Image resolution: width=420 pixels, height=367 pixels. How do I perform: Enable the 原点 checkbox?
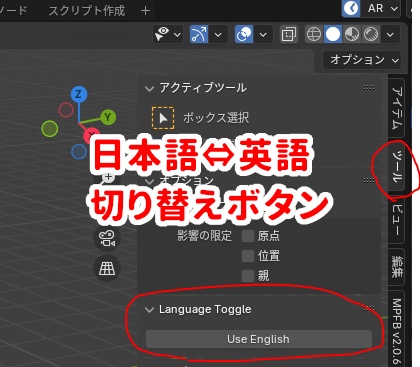(248, 236)
